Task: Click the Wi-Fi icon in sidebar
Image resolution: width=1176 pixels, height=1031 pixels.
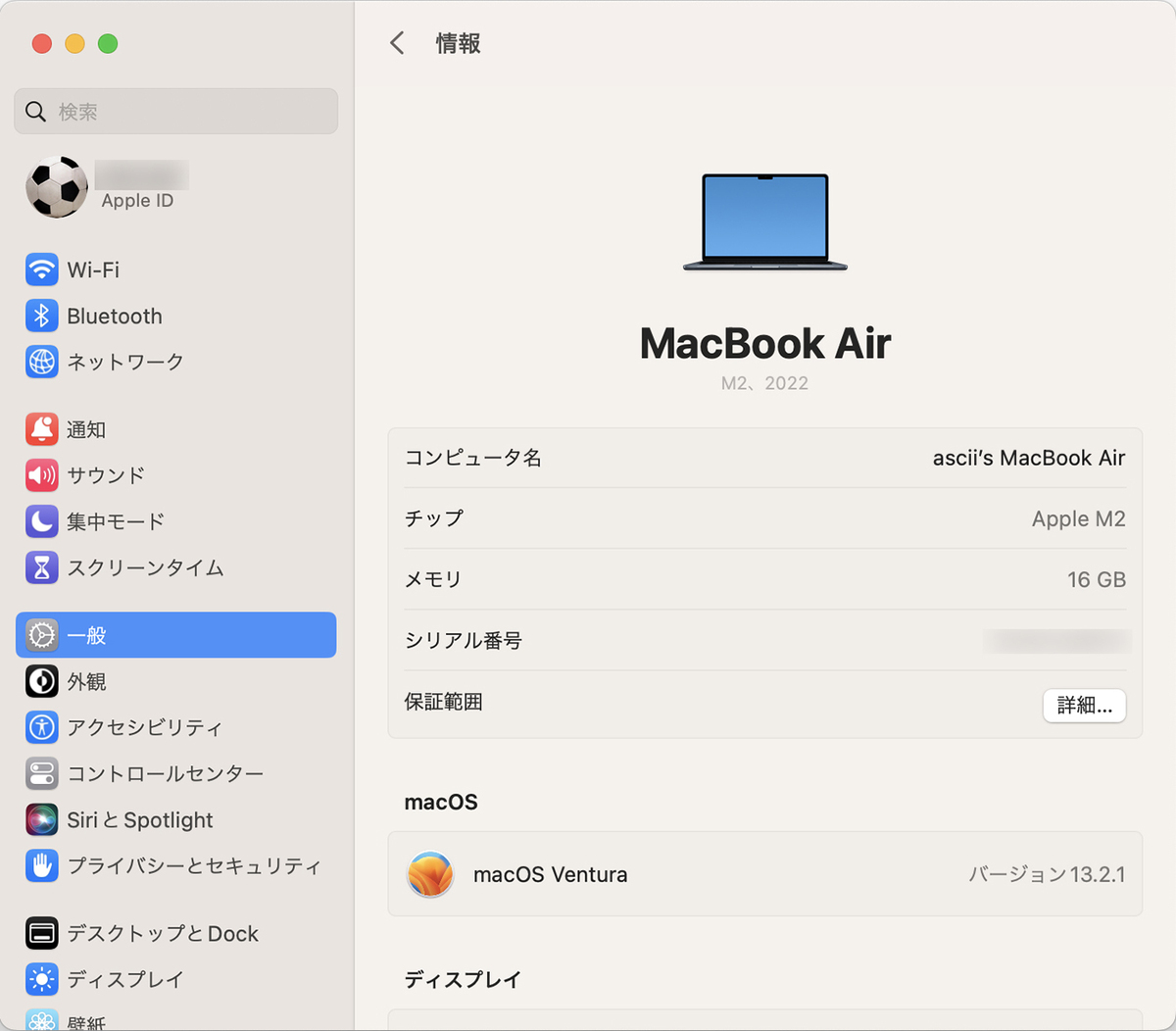Action: [x=42, y=270]
